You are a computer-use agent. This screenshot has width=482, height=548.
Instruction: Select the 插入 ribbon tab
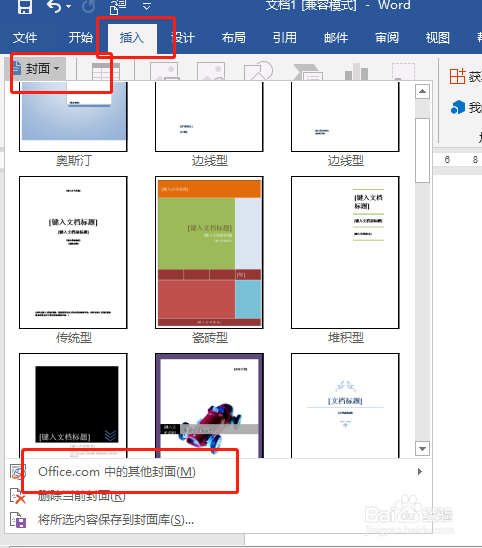132,37
